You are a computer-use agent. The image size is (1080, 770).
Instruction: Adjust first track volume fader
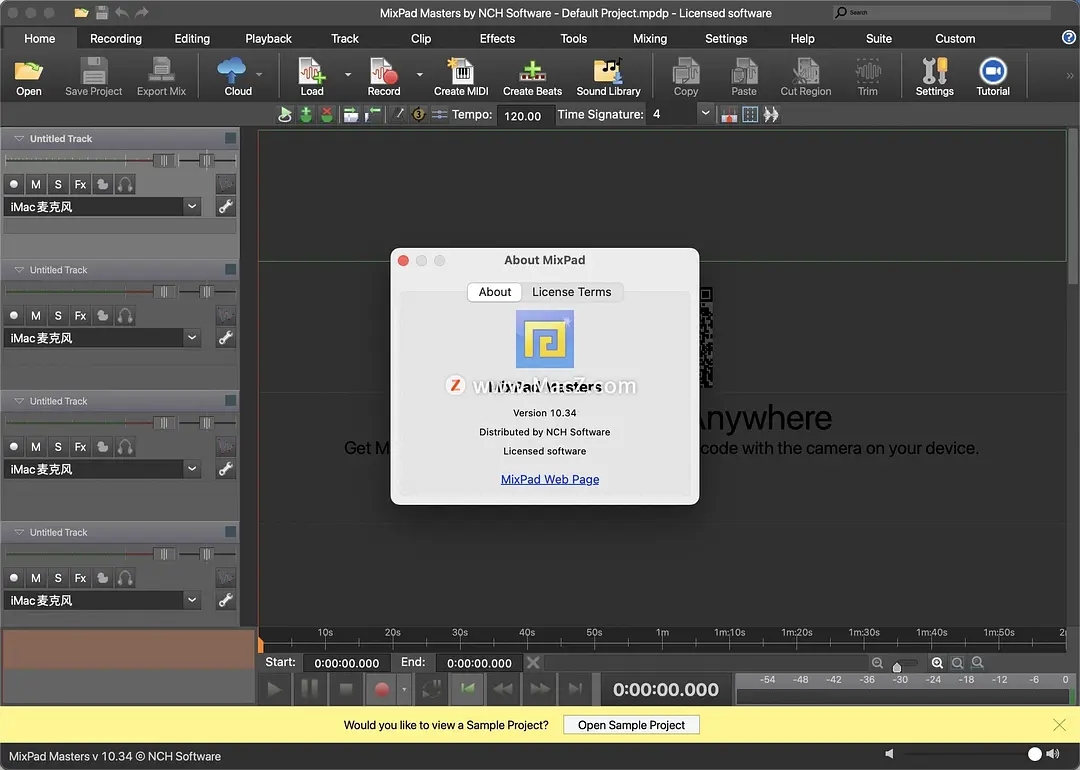click(x=164, y=160)
